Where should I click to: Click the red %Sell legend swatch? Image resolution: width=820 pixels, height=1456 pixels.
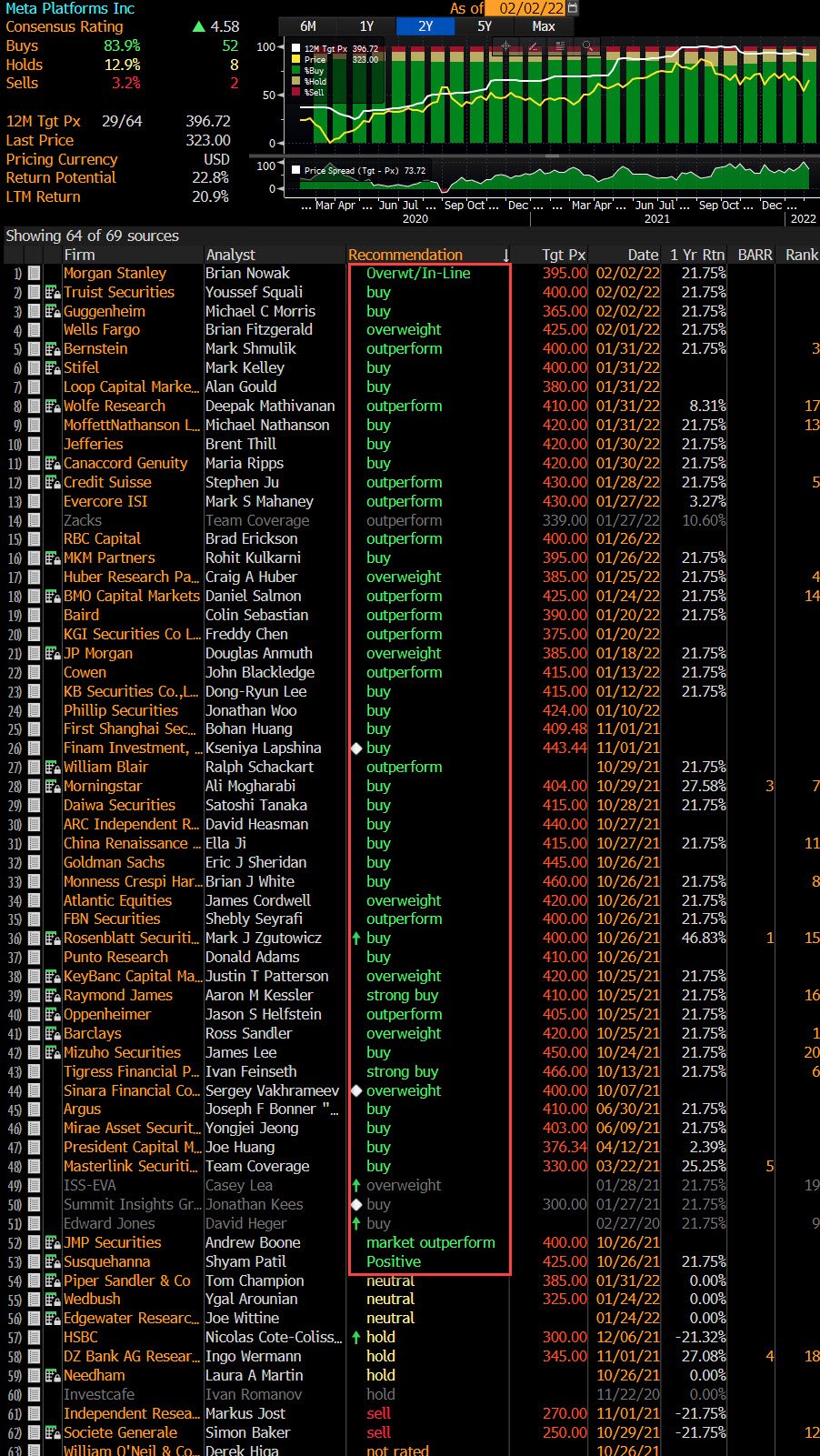coord(296,93)
